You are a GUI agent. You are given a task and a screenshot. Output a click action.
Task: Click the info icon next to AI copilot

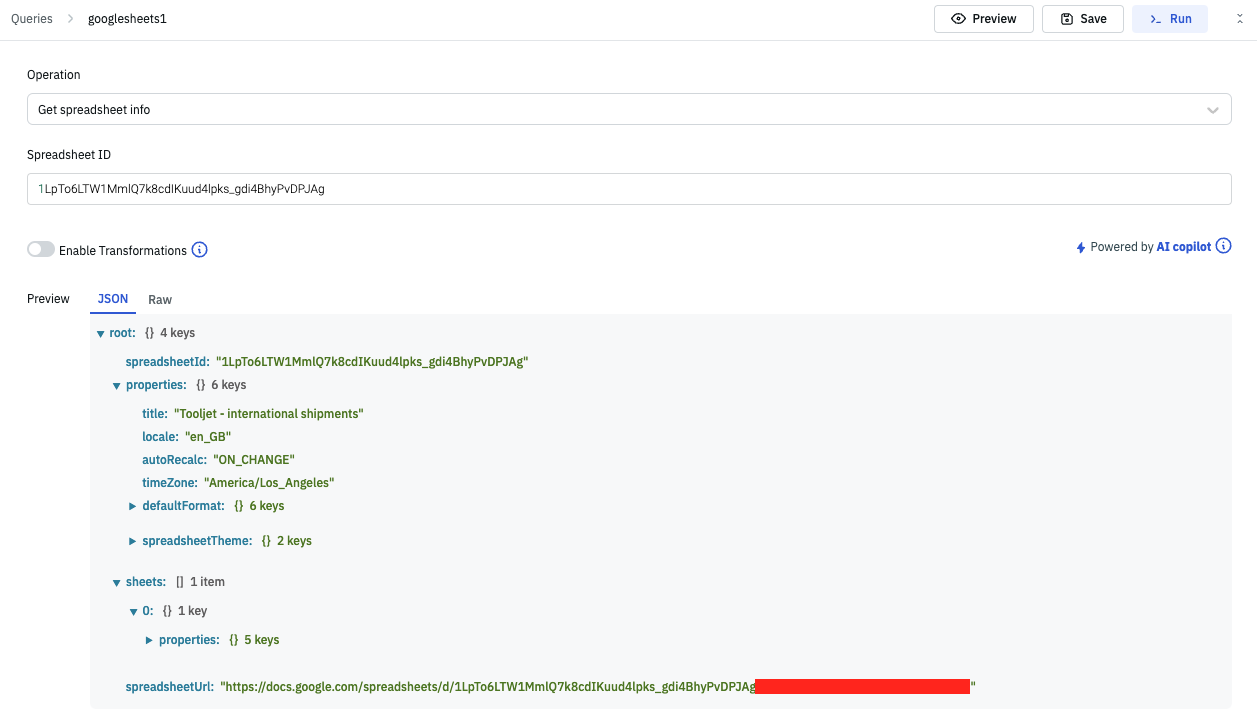pos(1223,246)
